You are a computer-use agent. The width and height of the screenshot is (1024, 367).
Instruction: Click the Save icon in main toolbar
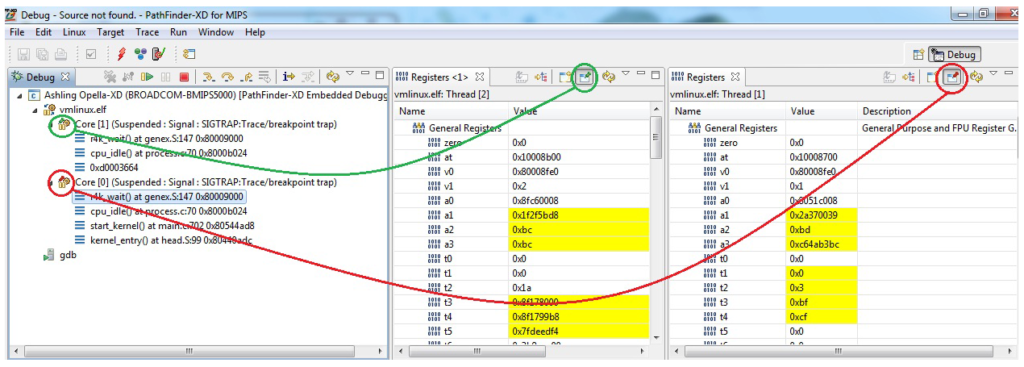point(23,54)
